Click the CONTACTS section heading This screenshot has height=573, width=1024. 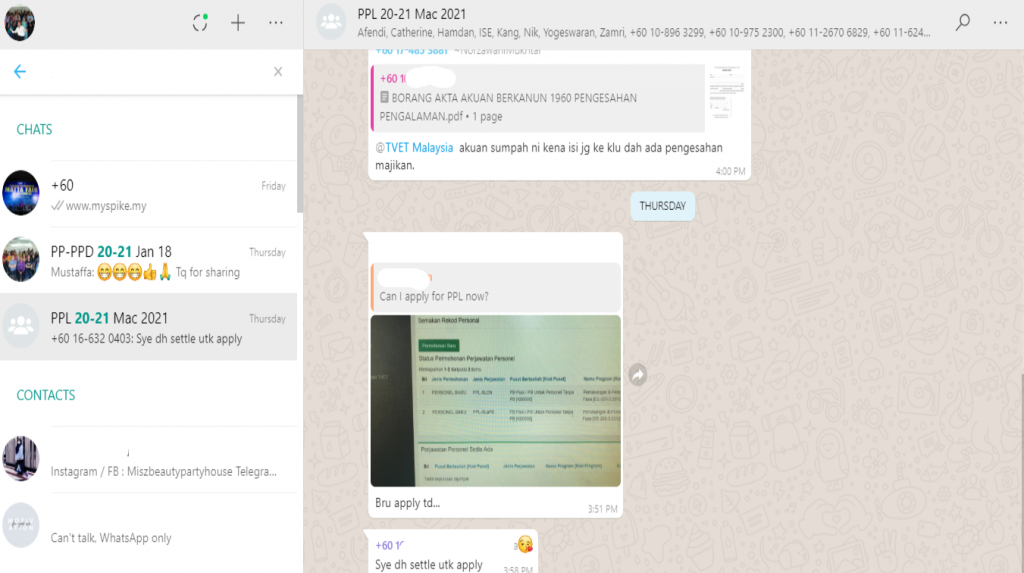(46, 395)
